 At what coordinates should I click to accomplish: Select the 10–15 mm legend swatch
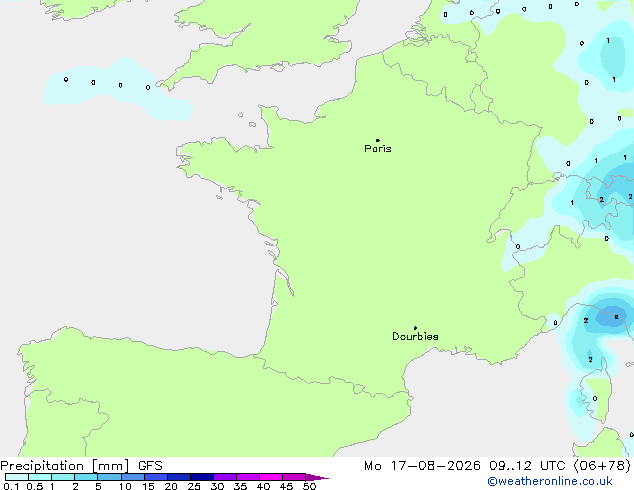(x=133, y=477)
